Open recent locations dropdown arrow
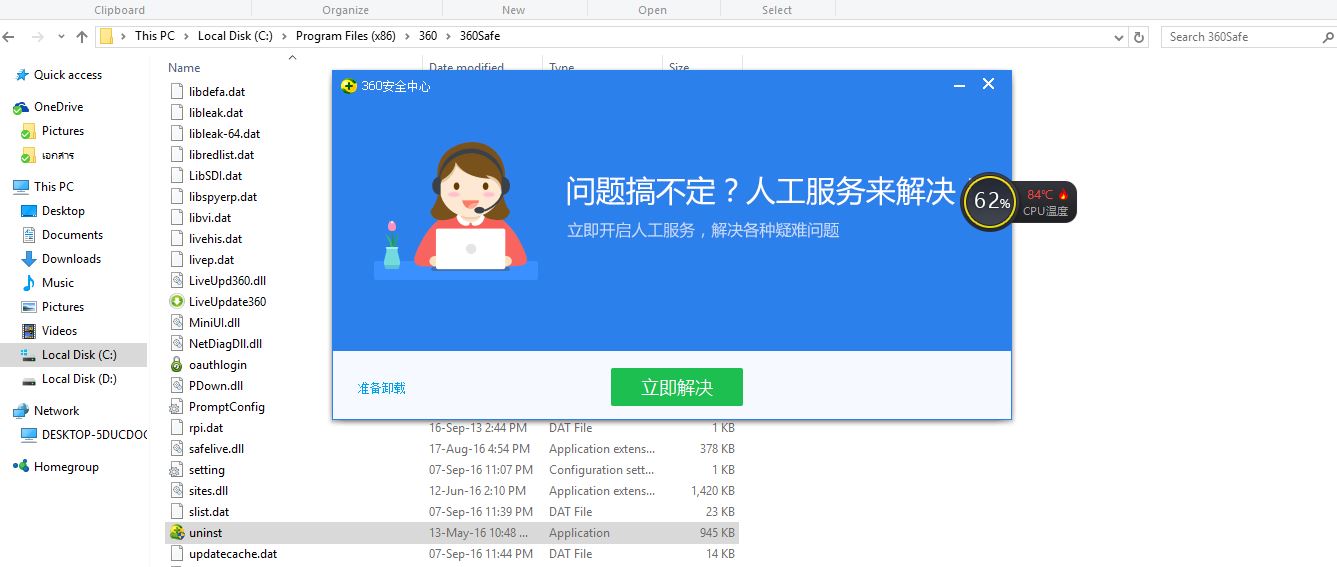 [60, 37]
